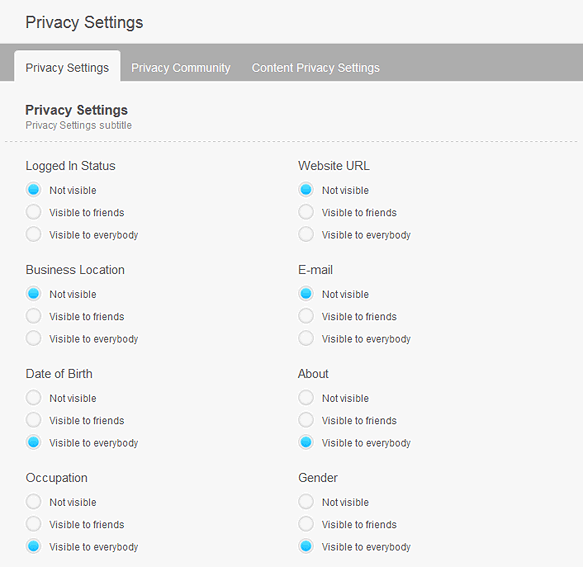The height and width of the screenshot is (567, 583).
Task: Choose Visible to friends for Website URL
Action: click(x=306, y=212)
